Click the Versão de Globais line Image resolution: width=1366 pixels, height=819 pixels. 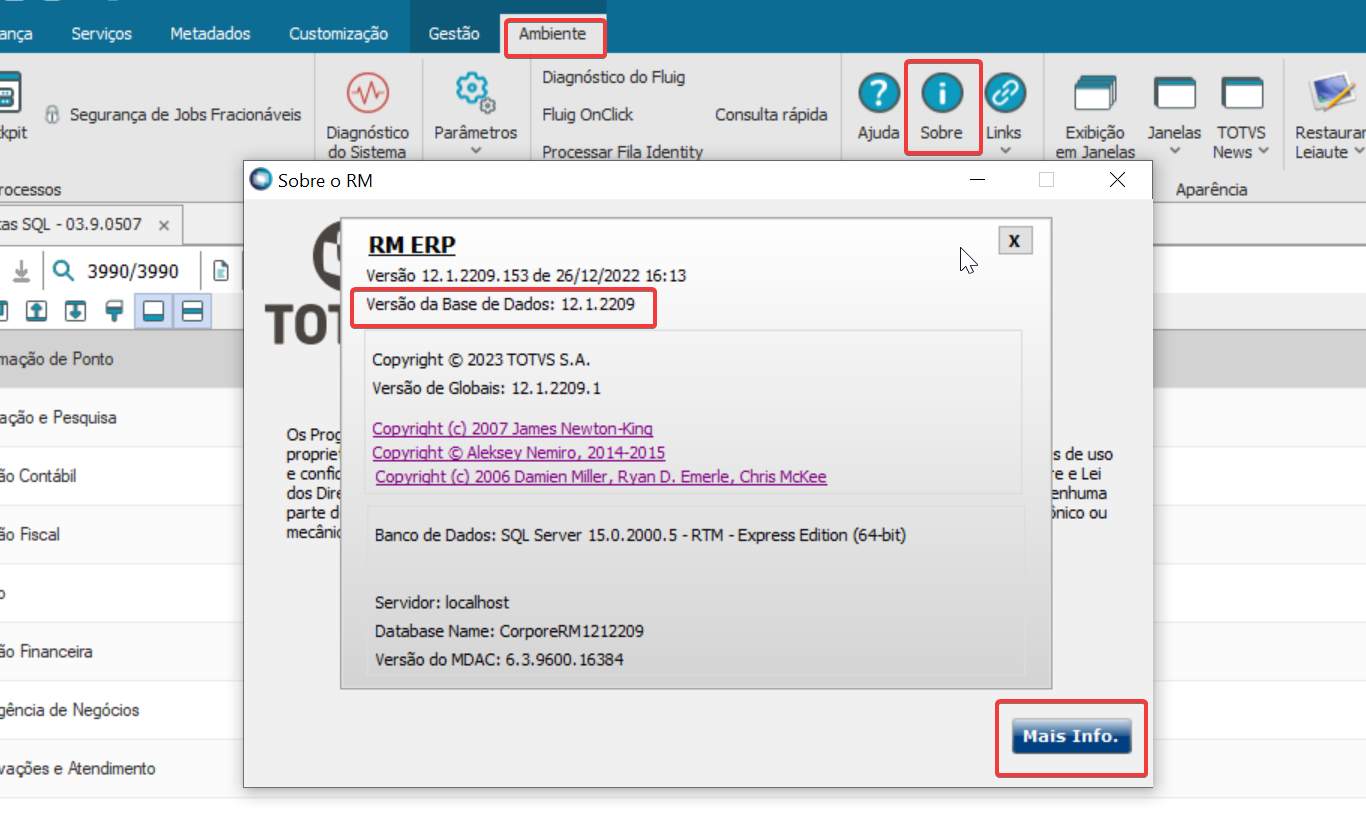pyautogui.click(x=486, y=388)
